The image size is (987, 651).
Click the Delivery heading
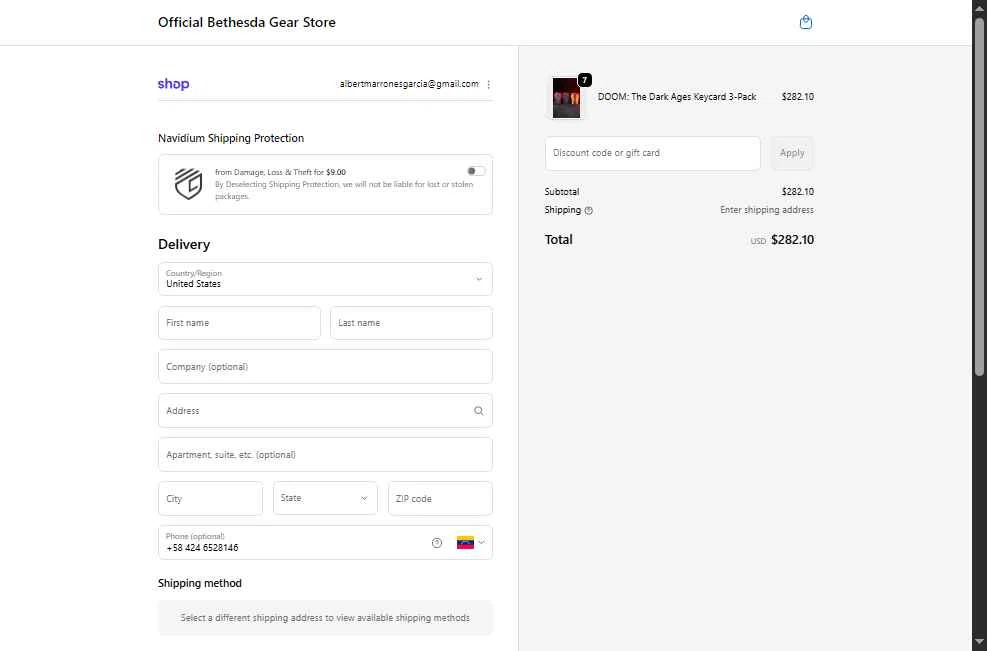click(184, 244)
